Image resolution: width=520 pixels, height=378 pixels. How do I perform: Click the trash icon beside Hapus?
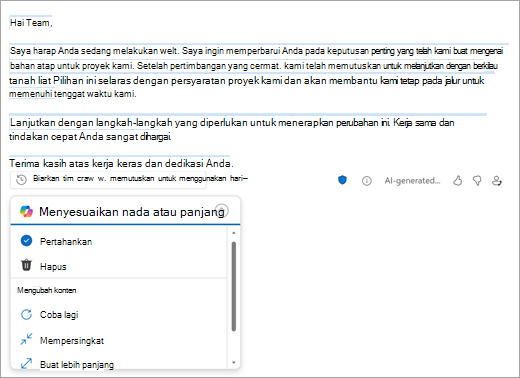tap(26, 265)
